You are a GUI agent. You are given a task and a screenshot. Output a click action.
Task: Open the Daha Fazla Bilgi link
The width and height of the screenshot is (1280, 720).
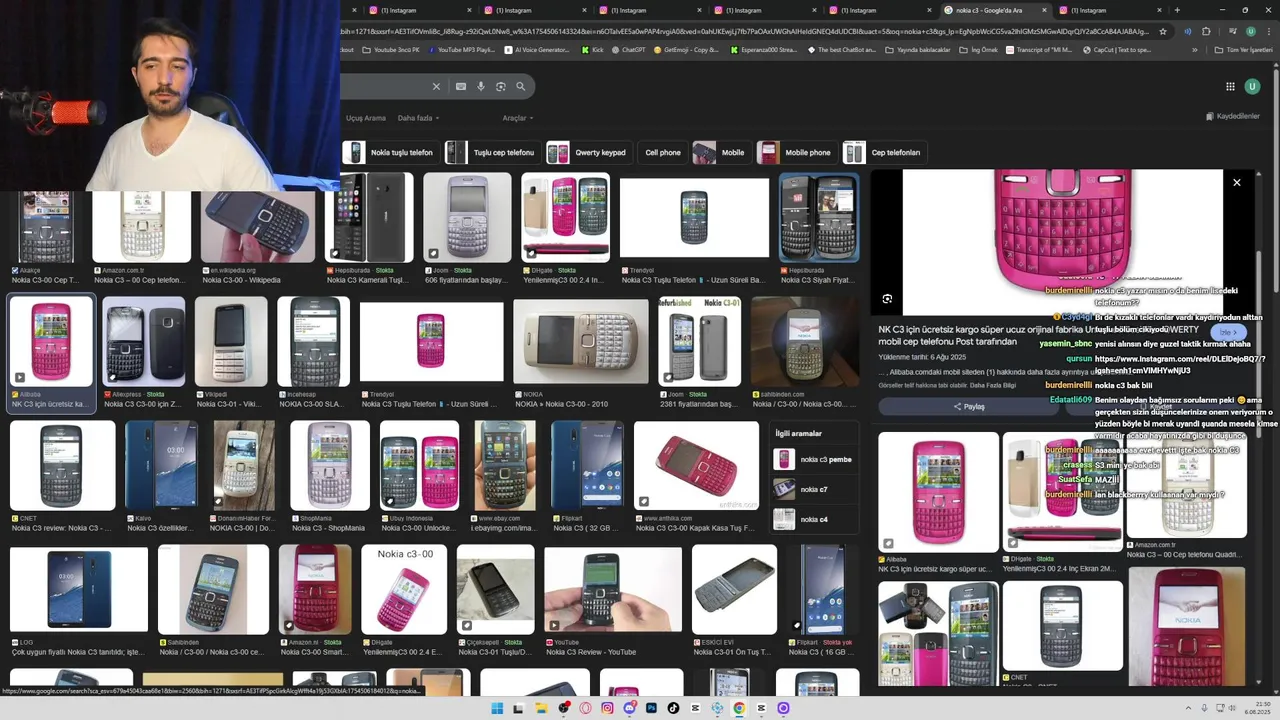click(992, 385)
